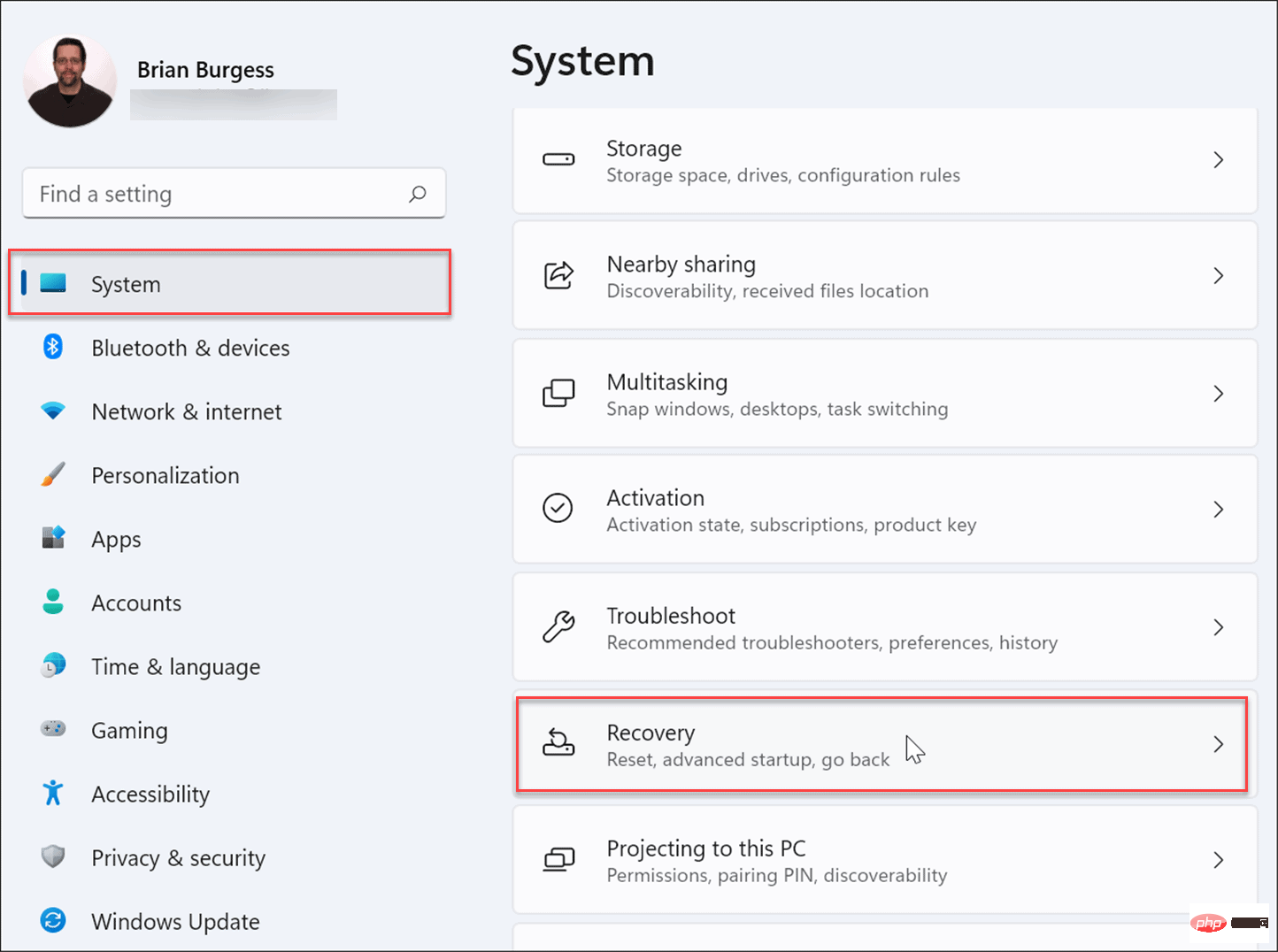Expand Troubleshoot with its chevron
Viewport: 1278px width, 952px height.
click(1219, 627)
